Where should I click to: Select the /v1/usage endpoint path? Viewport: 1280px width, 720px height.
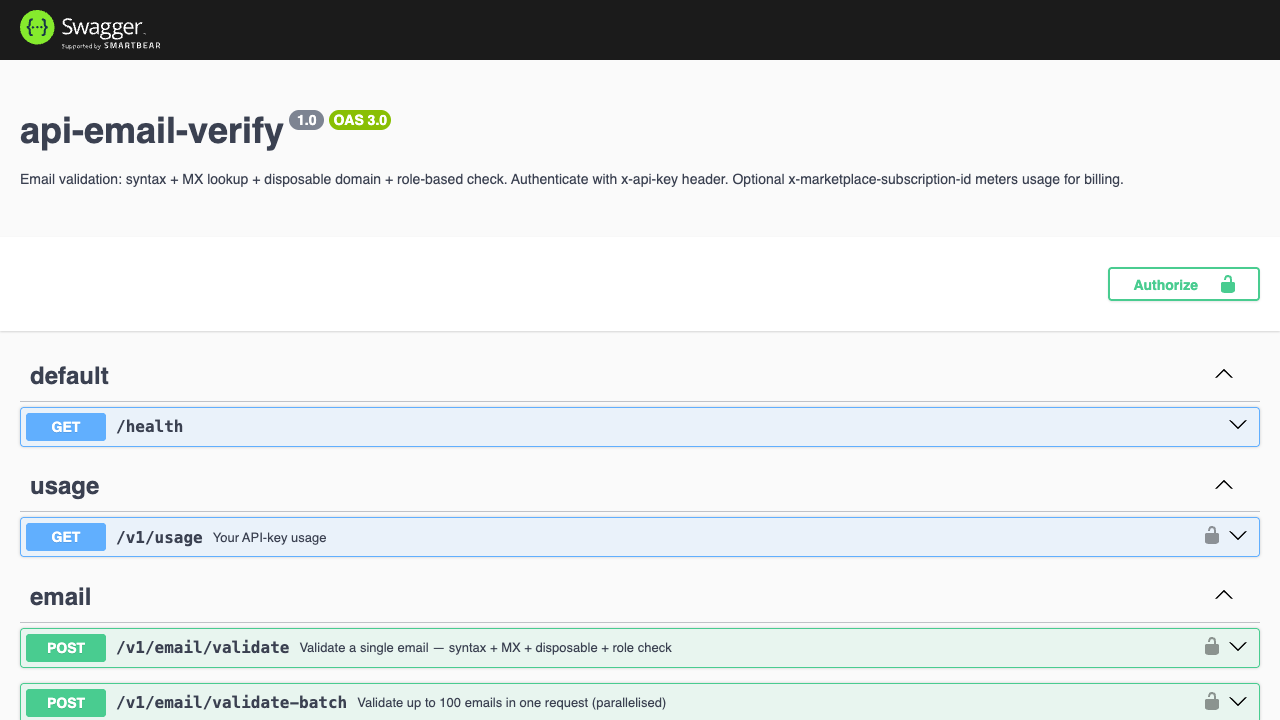point(159,537)
